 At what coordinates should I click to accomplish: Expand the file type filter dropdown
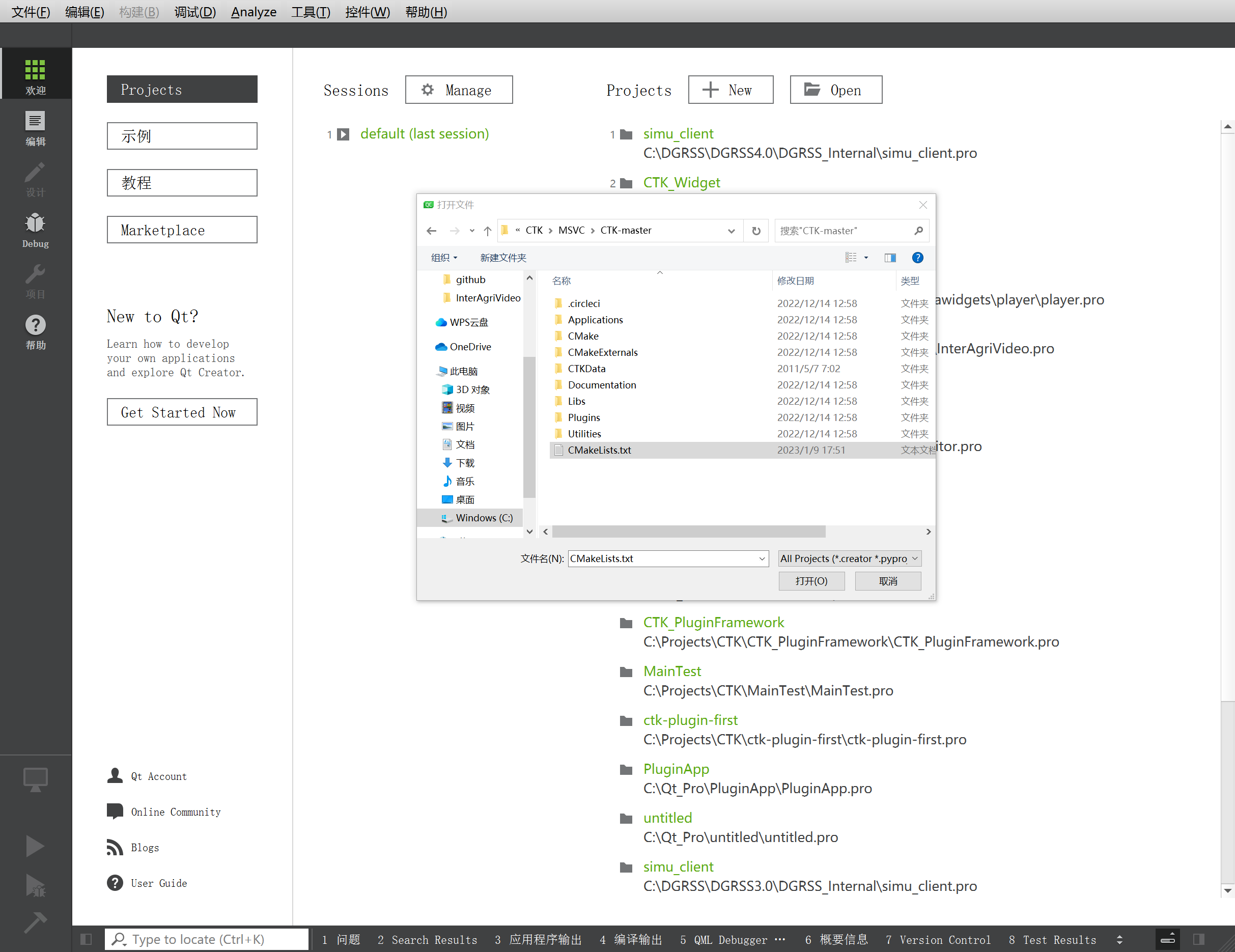pos(850,559)
